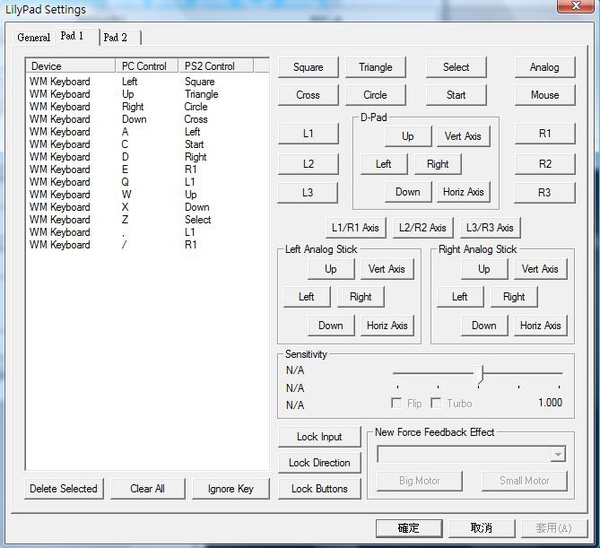
Task: Click the Cross binding button
Action: coord(308,95)
